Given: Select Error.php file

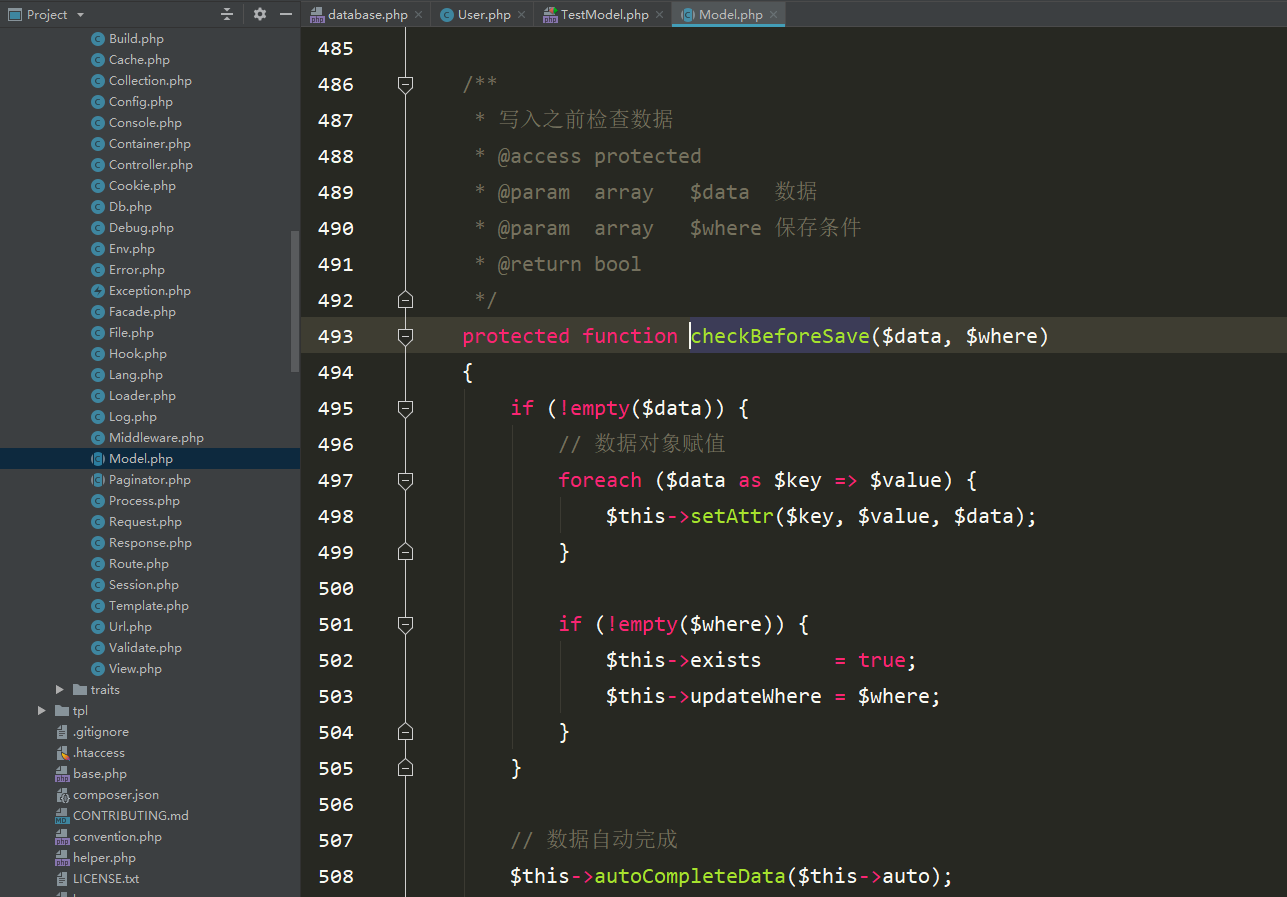Looking at the screenshot, I should 137,270.
